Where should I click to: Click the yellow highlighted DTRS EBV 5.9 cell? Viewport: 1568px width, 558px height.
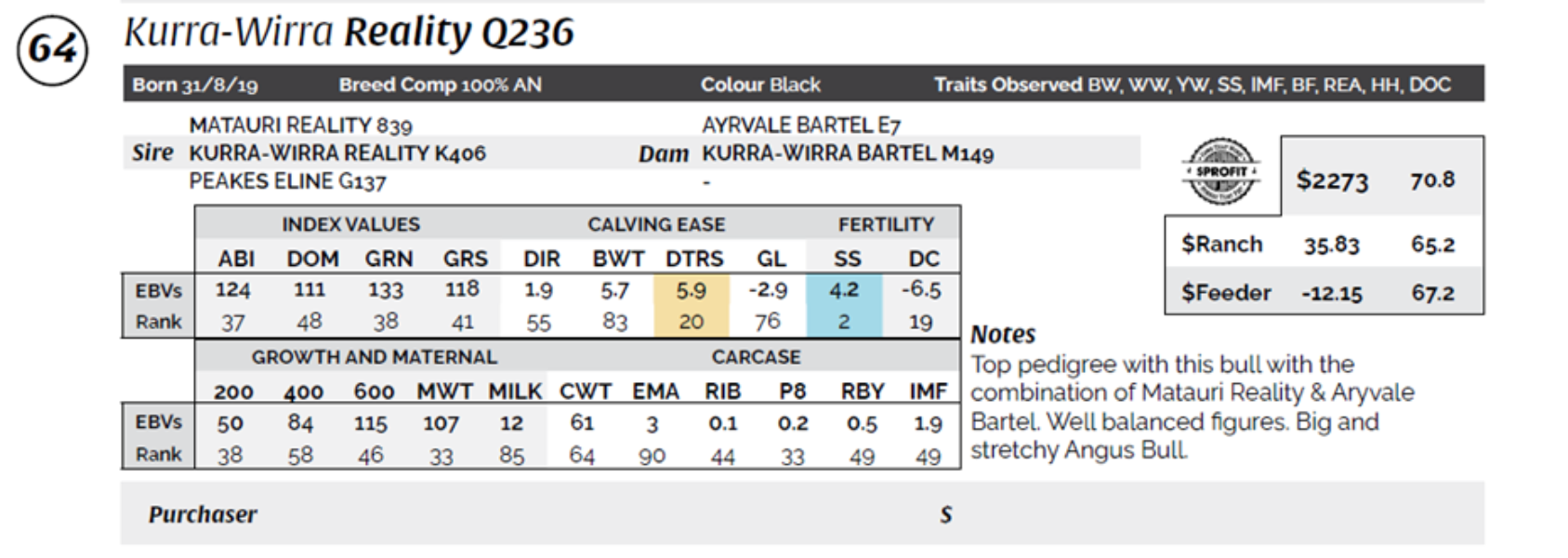tap(691, 290)
